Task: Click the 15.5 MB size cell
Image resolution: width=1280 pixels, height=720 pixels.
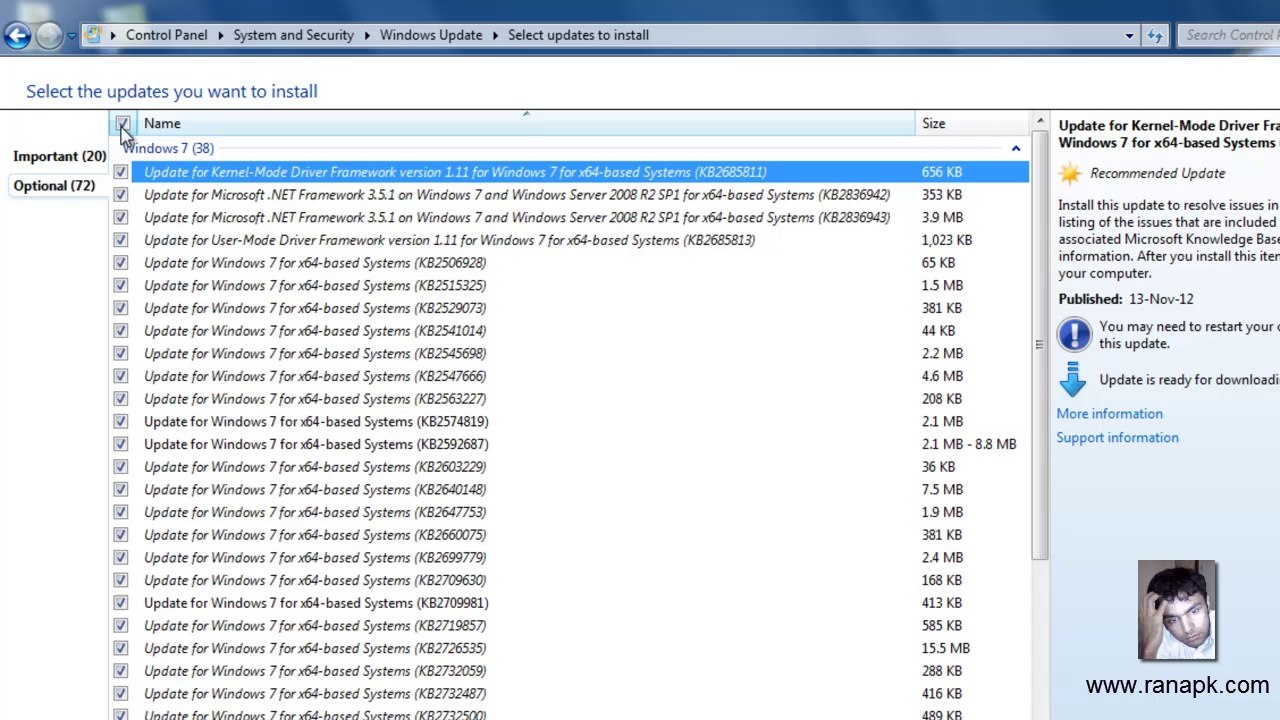Action: tap(945, 648)
